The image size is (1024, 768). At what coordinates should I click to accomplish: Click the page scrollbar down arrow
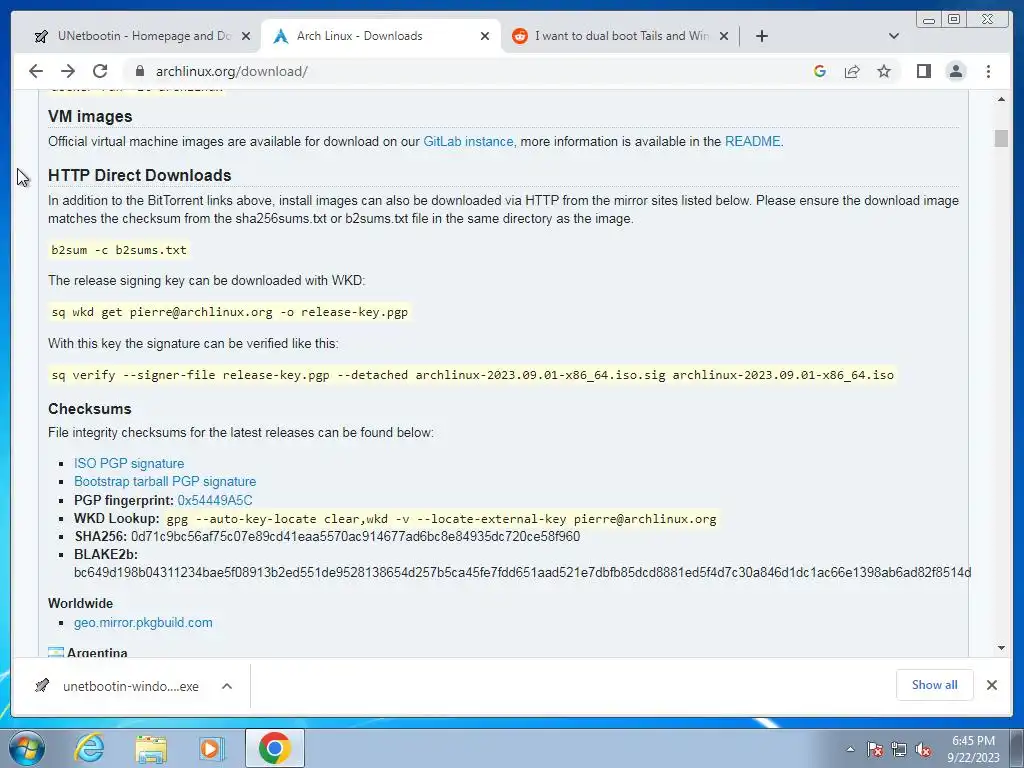1001,648
